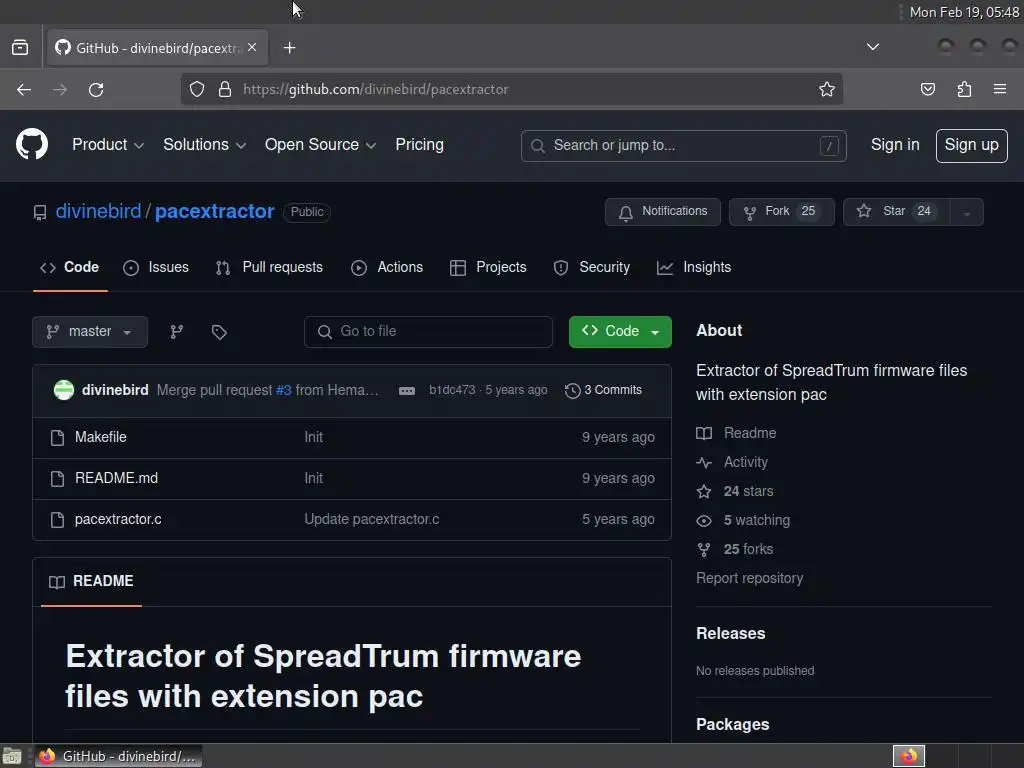The image size is (1024, 768).
Task: Expand the Solutions navigation menu
Action: coord(204,145)
